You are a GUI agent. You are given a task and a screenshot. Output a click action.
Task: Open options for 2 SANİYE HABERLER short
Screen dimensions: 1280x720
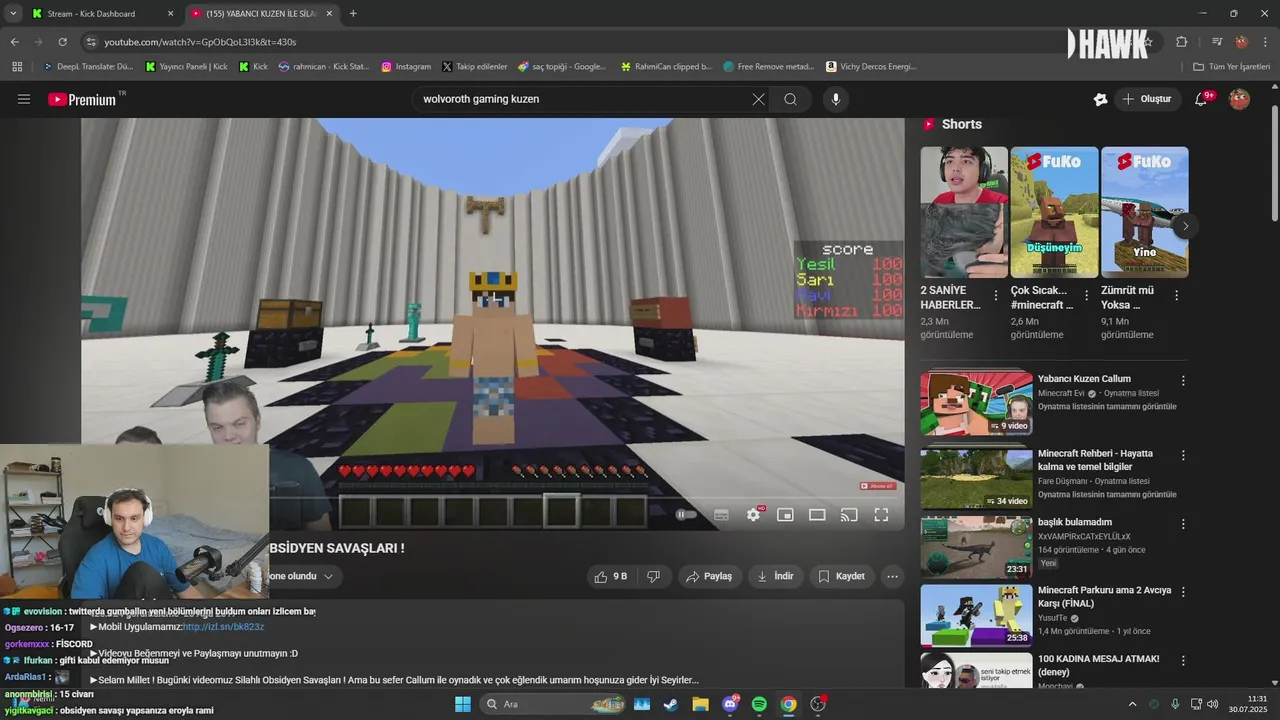click(995, 296)
